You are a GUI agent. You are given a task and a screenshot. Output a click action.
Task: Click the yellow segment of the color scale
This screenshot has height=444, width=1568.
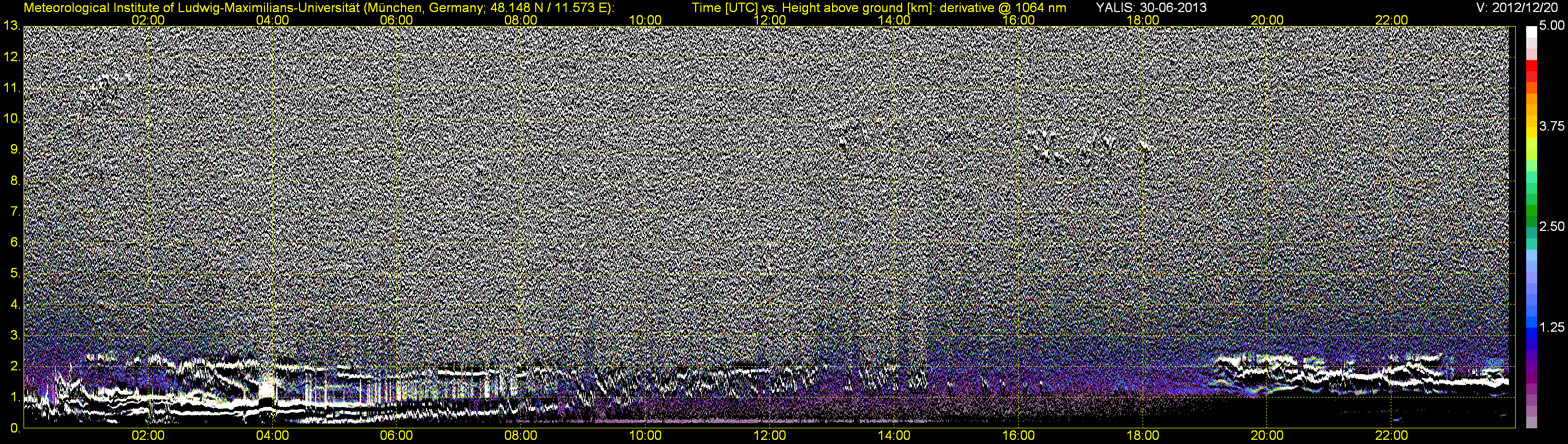pos(1531,134)
